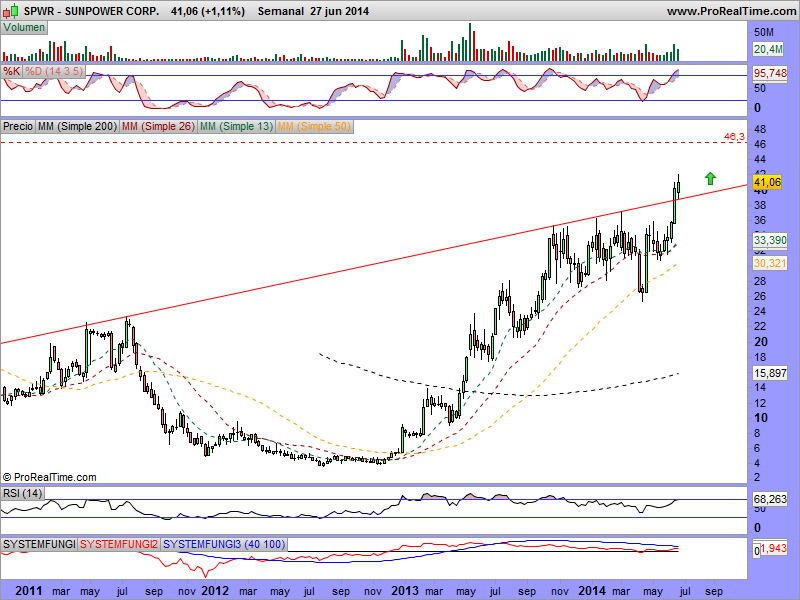This screenshot has height=600, width=800.
Task: Click the Semanal timeframe label
Action: click(281, 11)
